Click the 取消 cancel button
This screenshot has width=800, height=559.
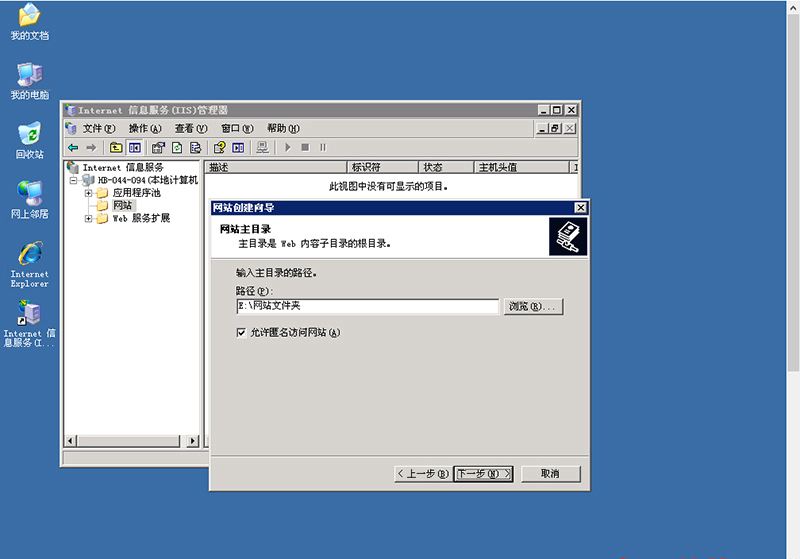pos(551,474)
